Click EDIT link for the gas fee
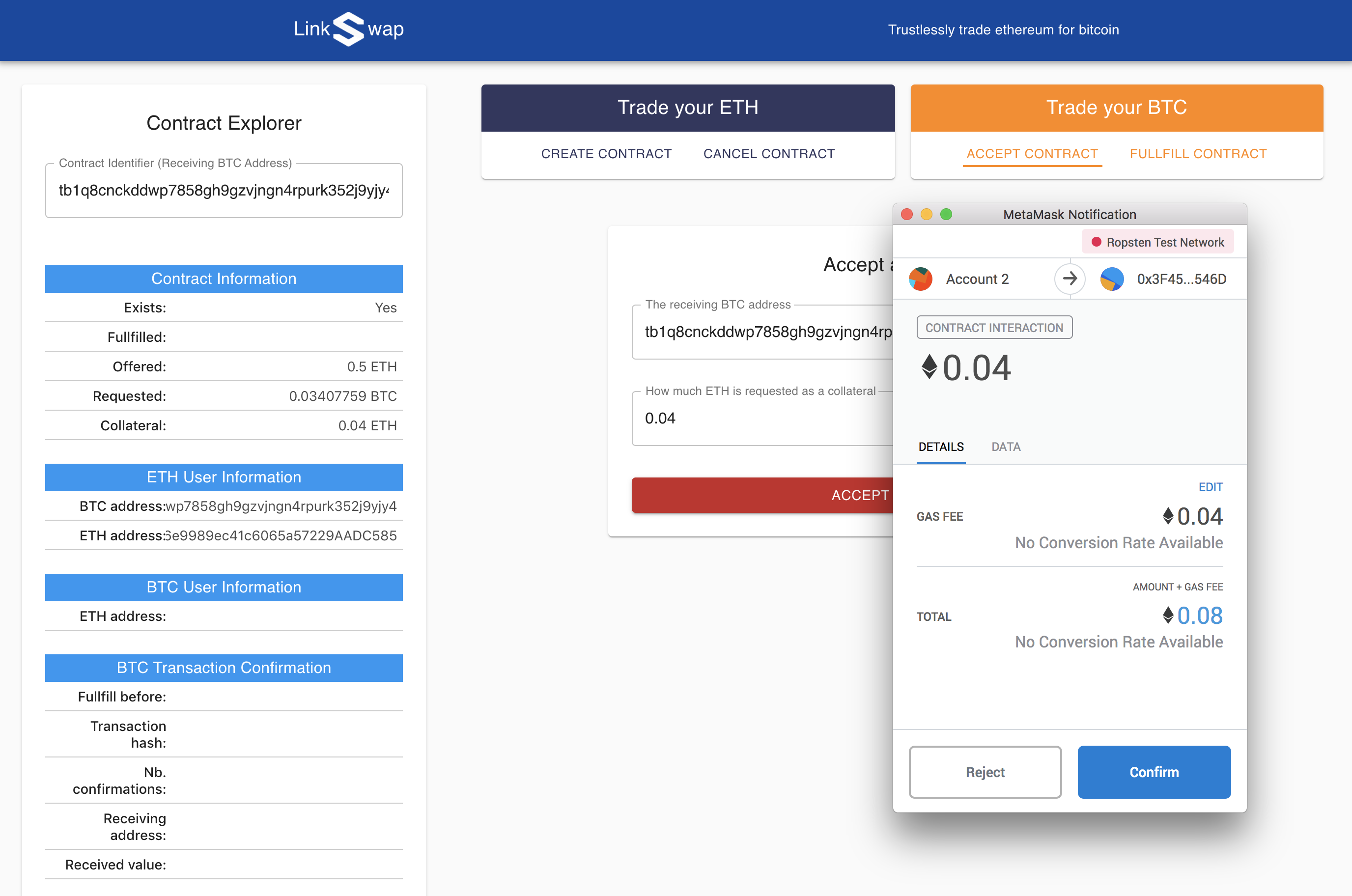The height and width of the screenshot is (896, 1352). click(1211, 487)
